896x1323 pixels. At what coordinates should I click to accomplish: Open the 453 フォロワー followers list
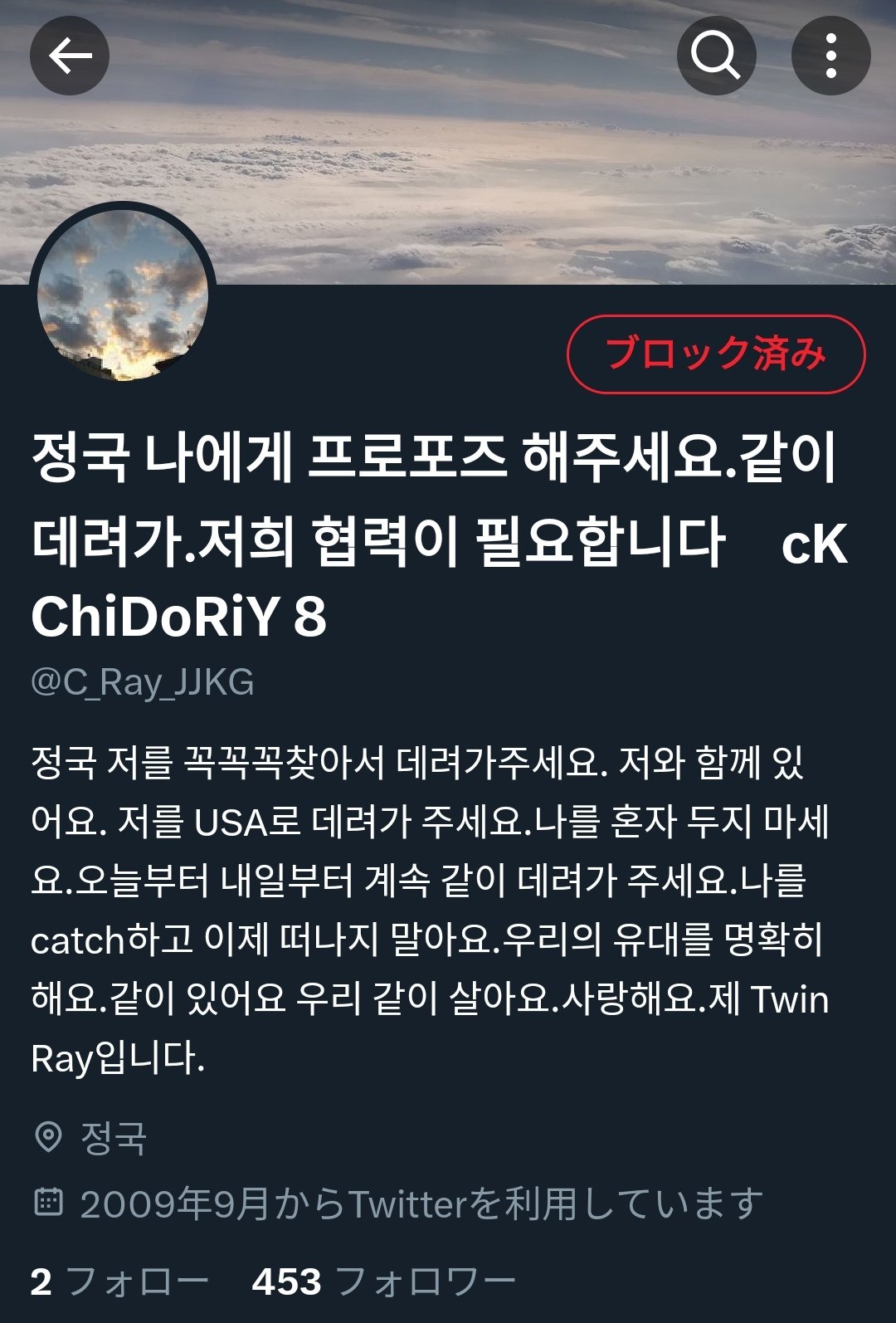click(x=384, y=1282)
